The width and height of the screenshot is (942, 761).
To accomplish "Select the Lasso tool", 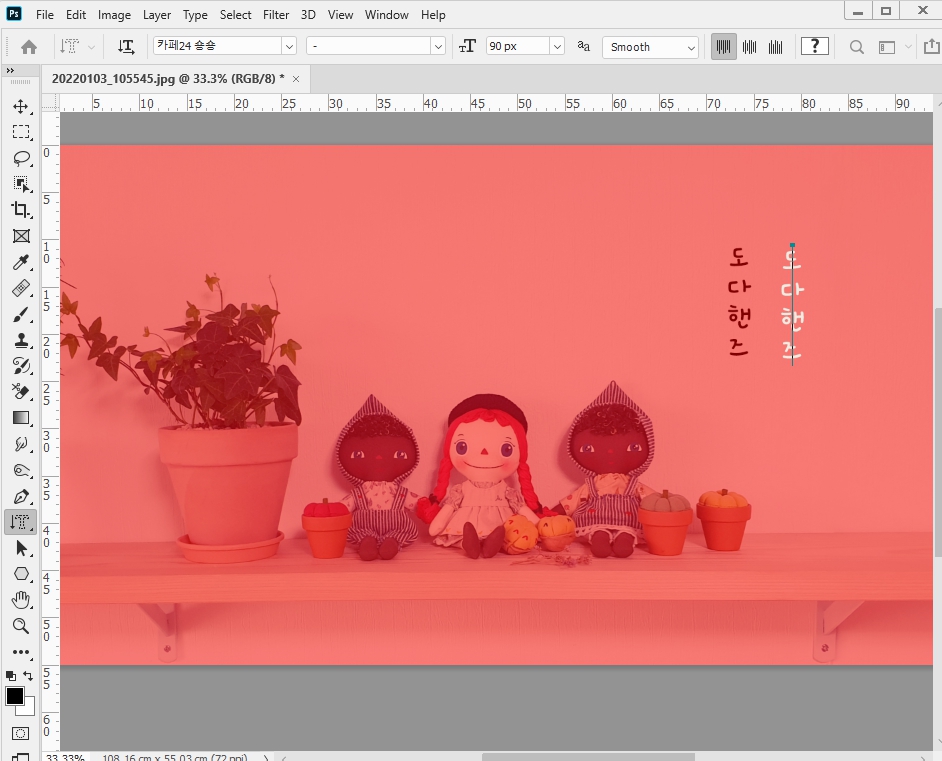I will pyautogui.click(x=21, y=158).
